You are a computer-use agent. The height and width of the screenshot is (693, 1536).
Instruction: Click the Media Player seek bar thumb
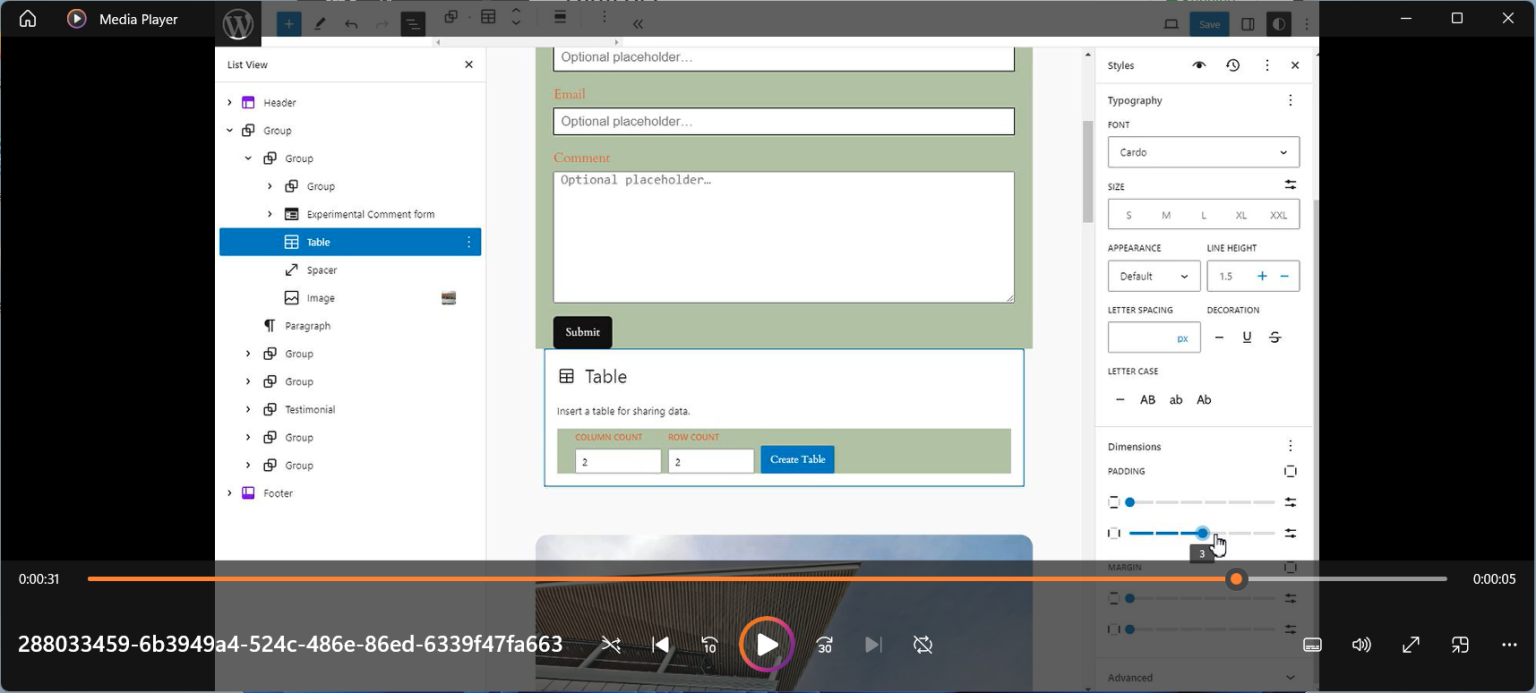click(1237, 579)
